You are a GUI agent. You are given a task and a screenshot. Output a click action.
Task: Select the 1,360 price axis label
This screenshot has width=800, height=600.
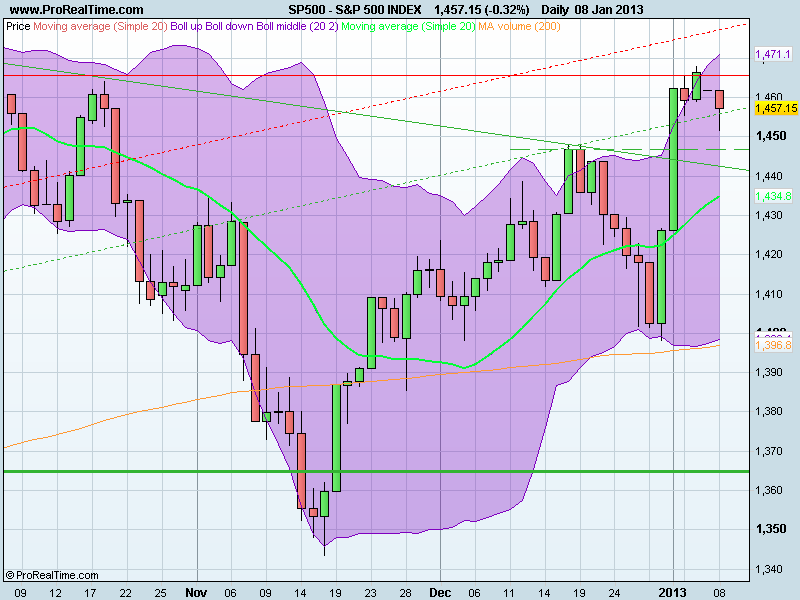769,490
